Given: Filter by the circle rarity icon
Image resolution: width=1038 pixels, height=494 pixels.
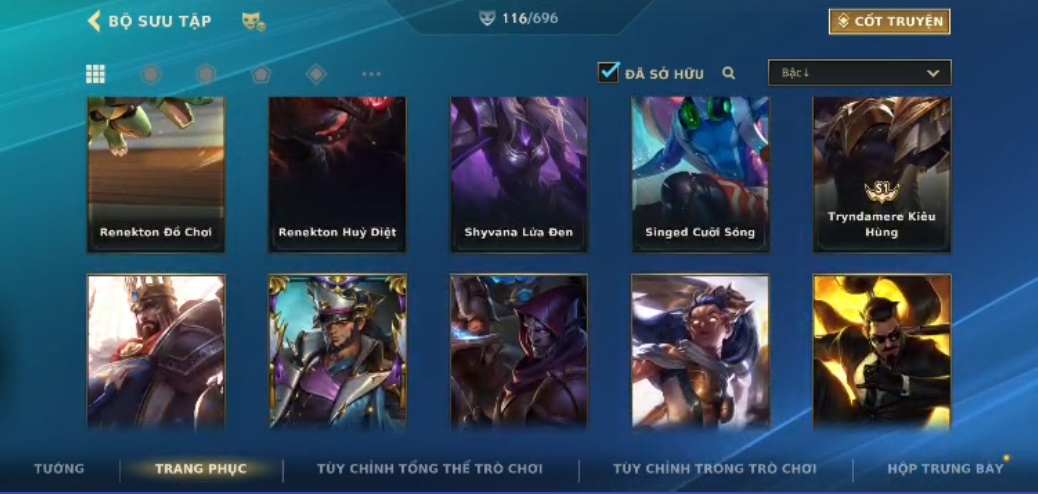Looking at the screenshot, I should click(151, 74).
